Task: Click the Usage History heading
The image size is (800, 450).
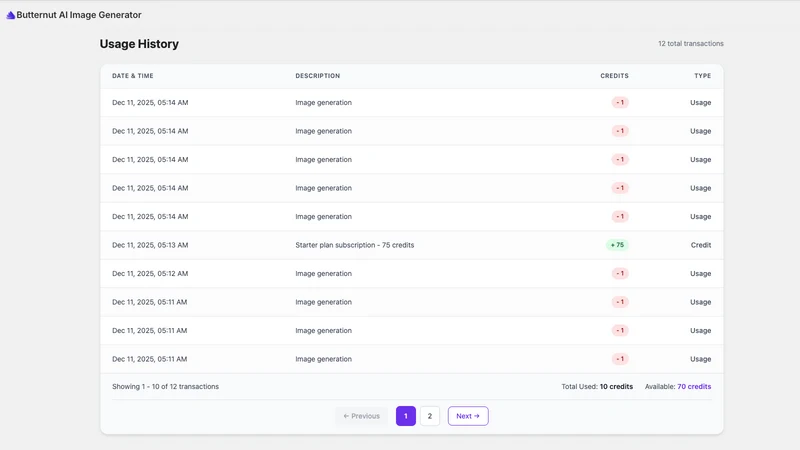Action: coord(139,44)
